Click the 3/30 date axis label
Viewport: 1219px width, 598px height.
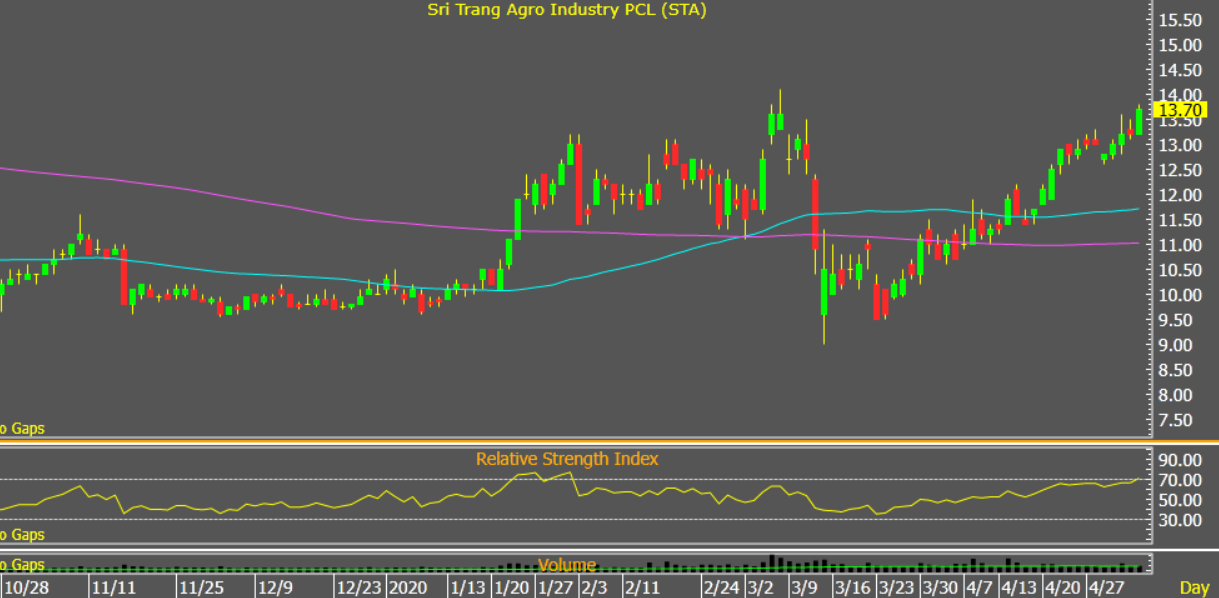tap(941, 587)
